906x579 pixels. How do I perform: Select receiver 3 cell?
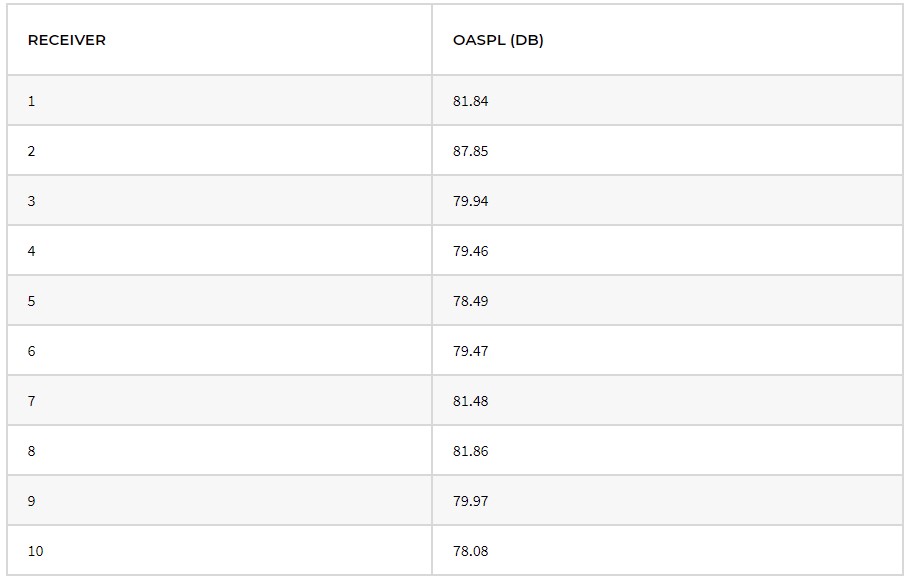click(x=220, y=201)
